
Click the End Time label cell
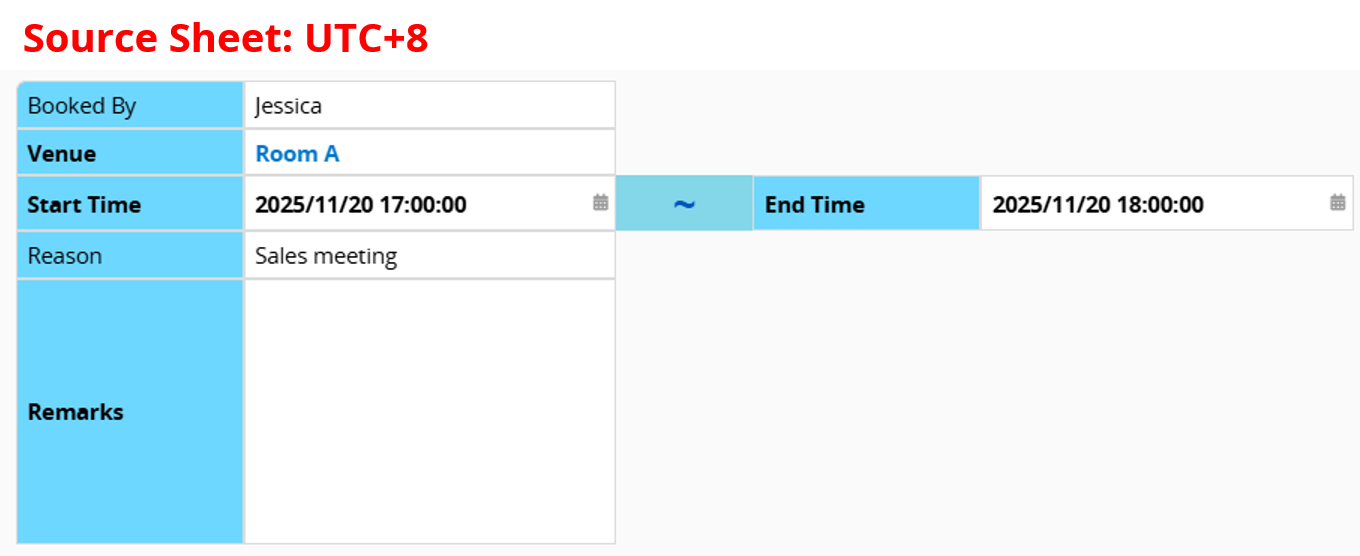[x=866, y=205]
